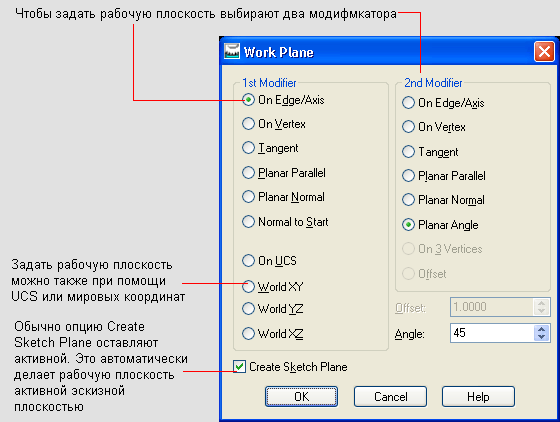
Task: Click inside the Angle input field
Action: [x=492, y=333]
